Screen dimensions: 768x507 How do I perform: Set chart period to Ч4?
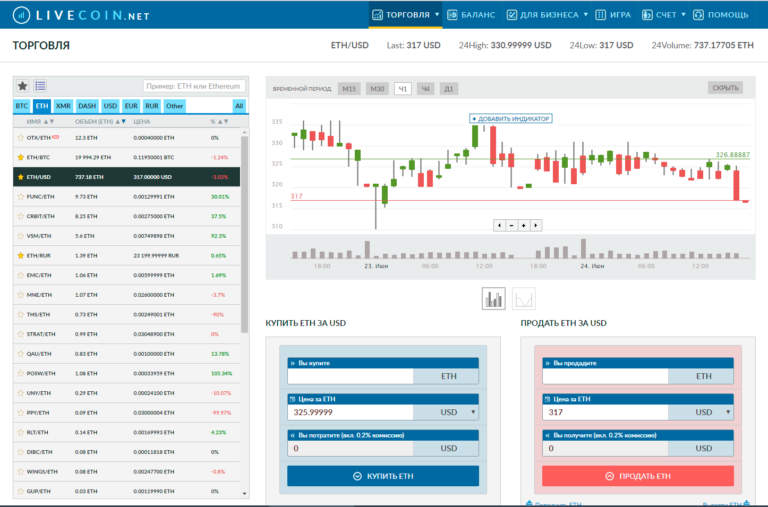coord(426,89)
